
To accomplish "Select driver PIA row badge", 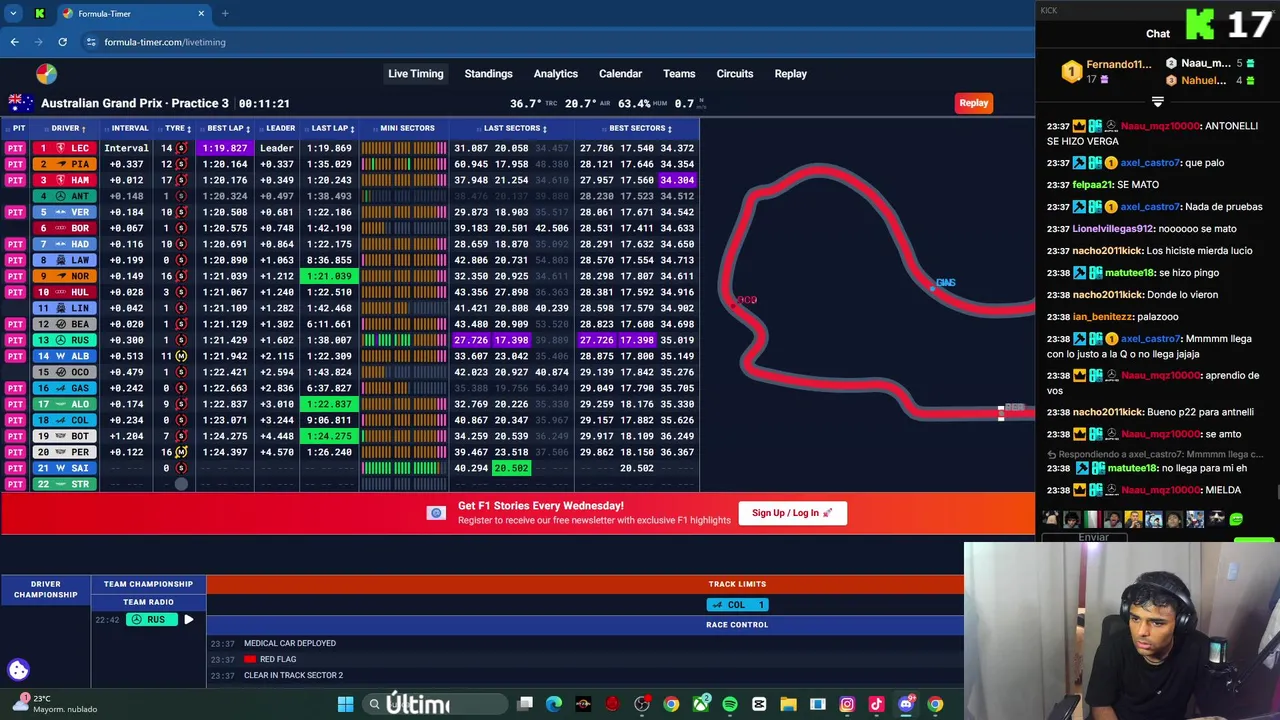I will pyautogui.click(x=65, y=164).
